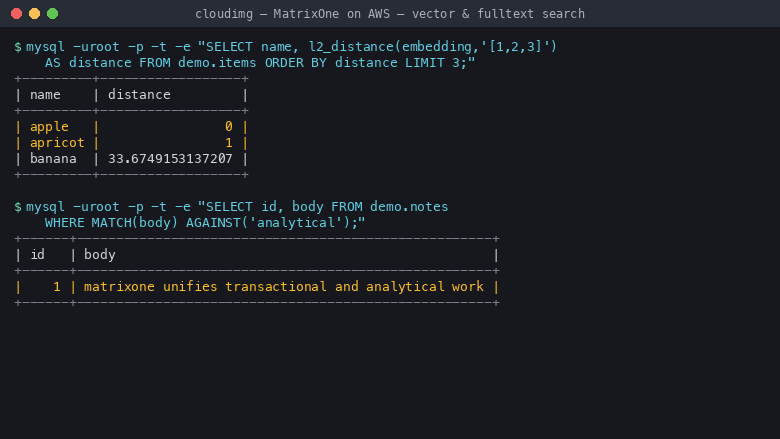The height and width of the screenshot is (439, 780).
Task: Close the terminal window with red button
Action: (16, 13)
